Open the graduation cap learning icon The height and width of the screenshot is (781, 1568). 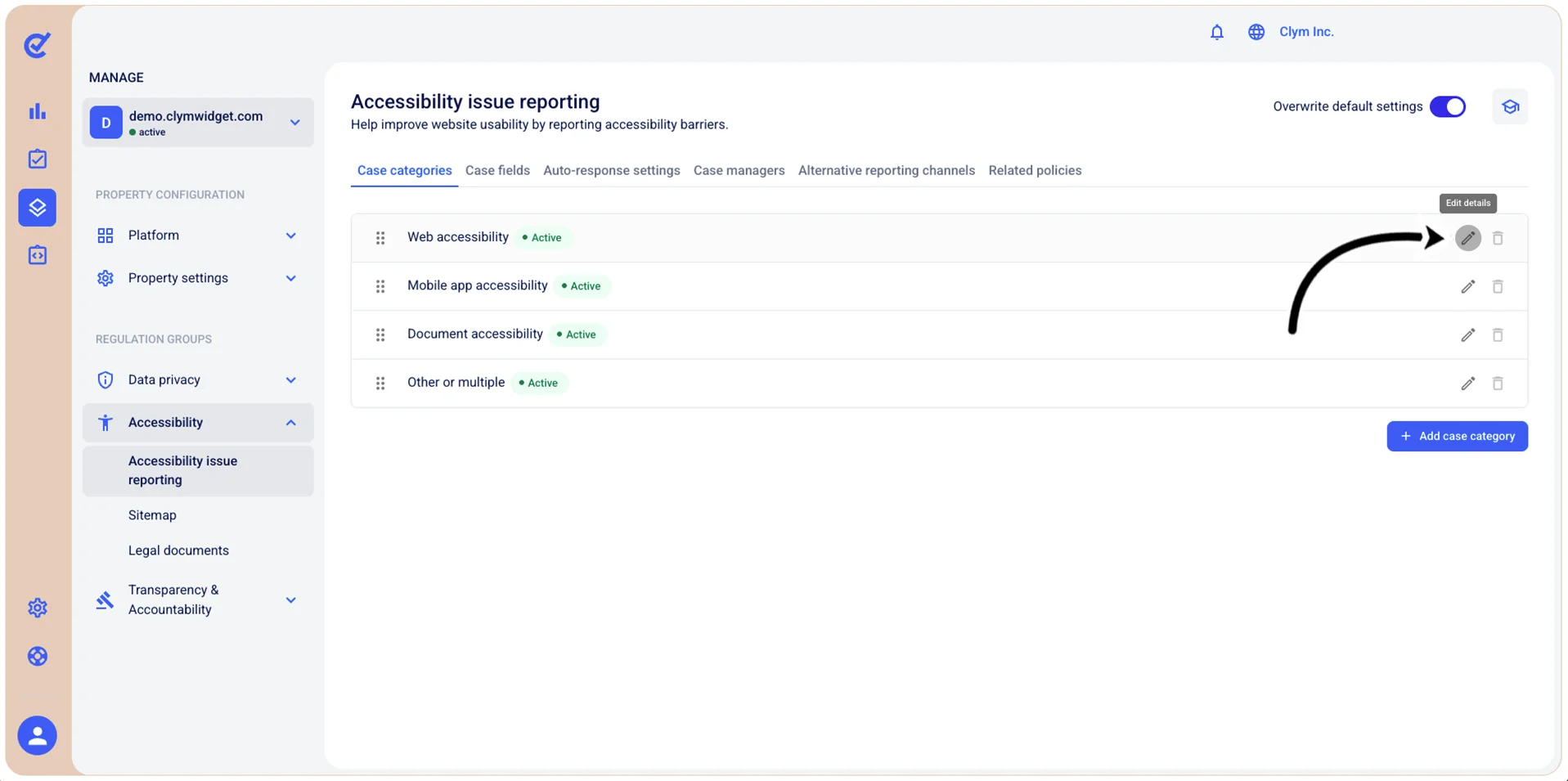click(x=1510, y=106)
